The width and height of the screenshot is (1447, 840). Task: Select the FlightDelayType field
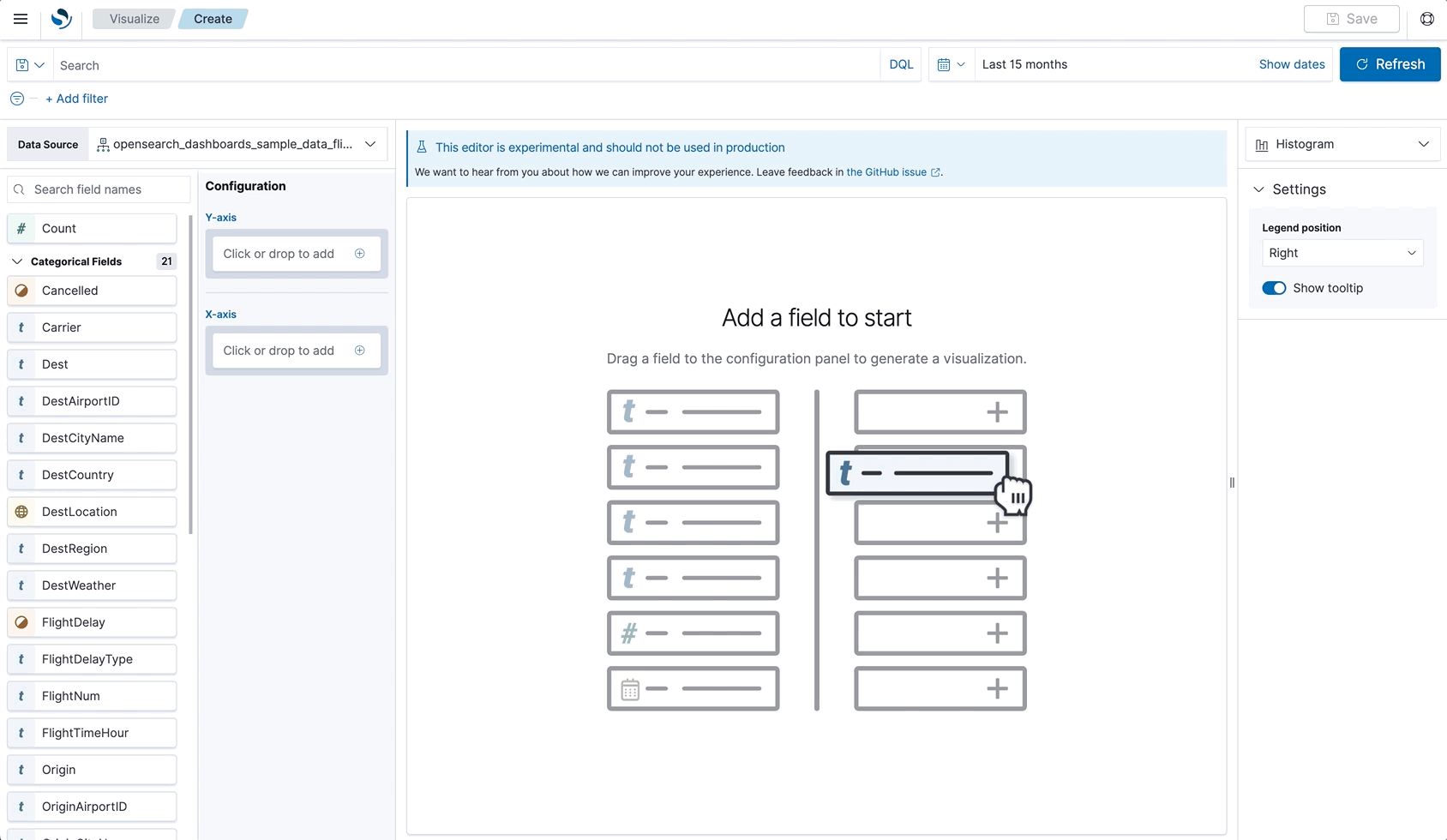pyautogui.click(x=92, y=659)
